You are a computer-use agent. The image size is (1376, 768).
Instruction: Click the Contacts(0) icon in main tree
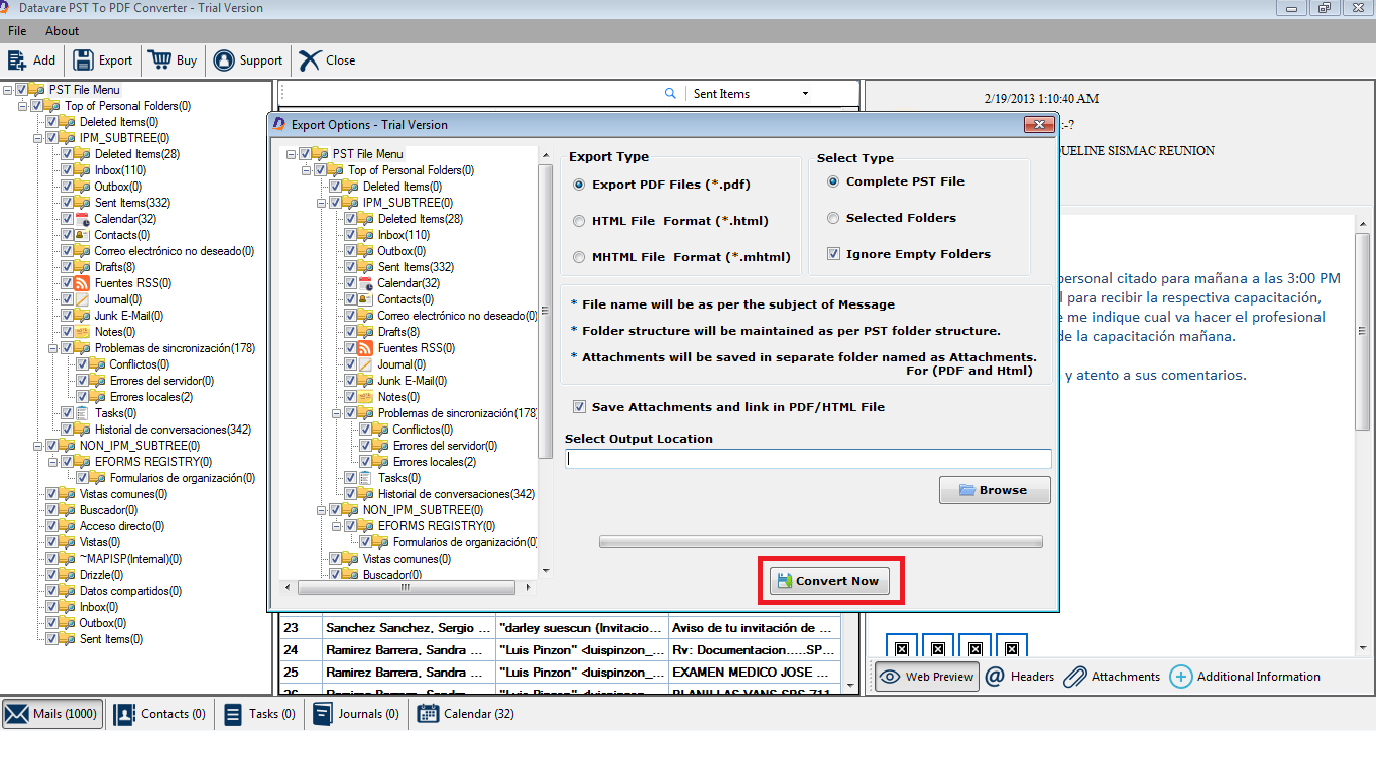[x=83, y=235]
